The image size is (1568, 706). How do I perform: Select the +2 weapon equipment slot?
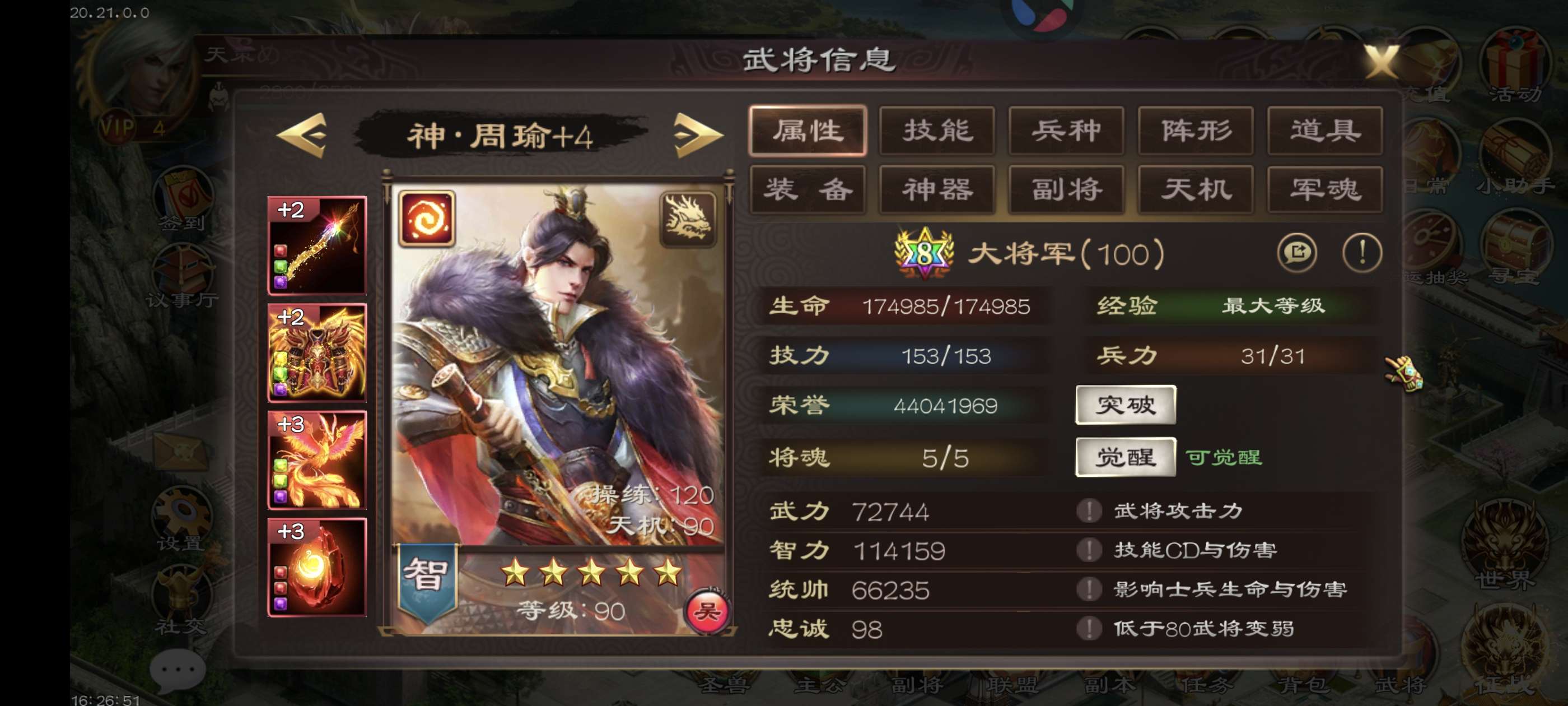point(317,245)
